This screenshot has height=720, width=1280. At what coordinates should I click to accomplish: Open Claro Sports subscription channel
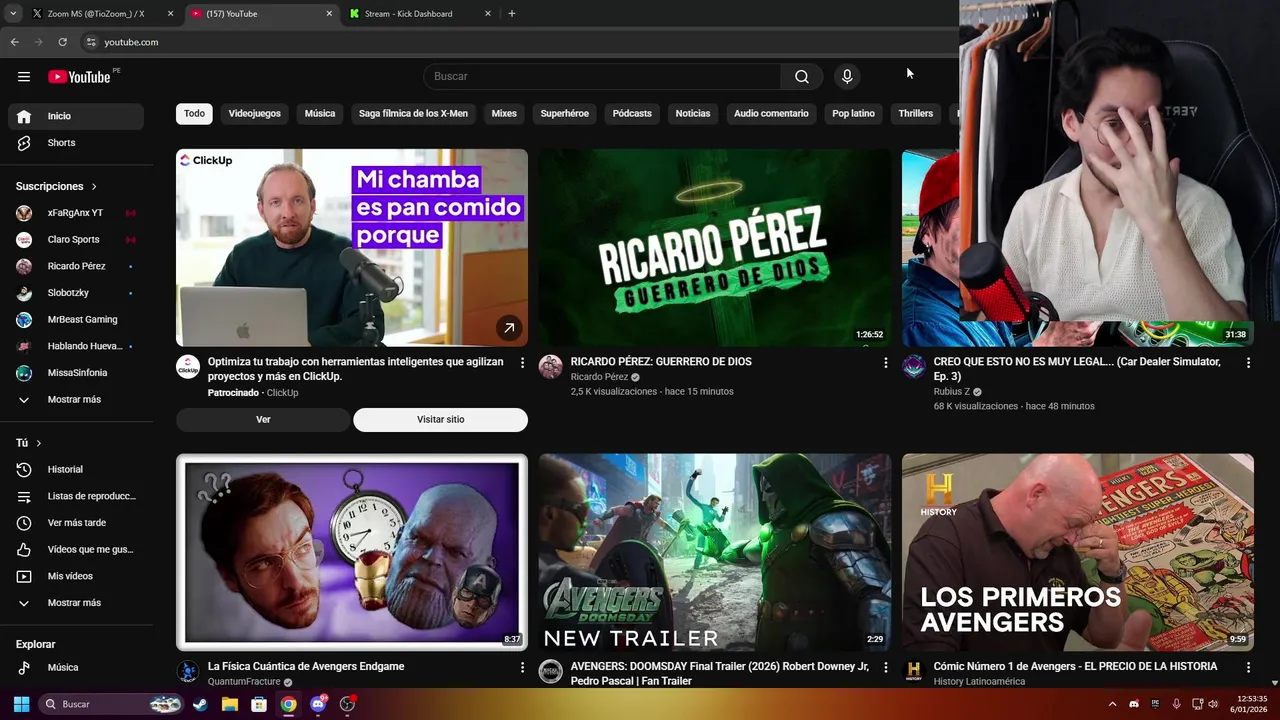(x=76, y=240)
